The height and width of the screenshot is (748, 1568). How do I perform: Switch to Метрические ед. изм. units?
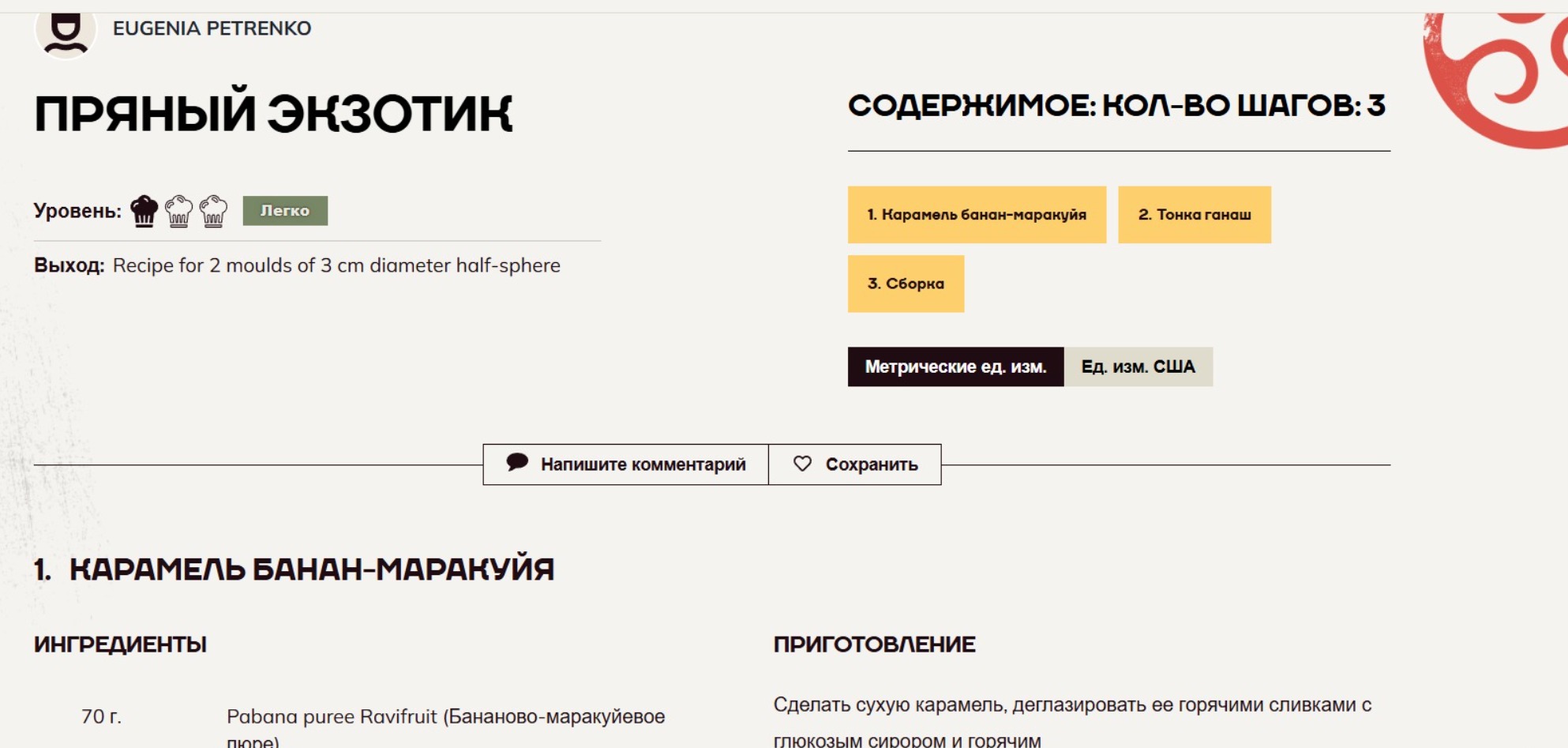[955, 366]
